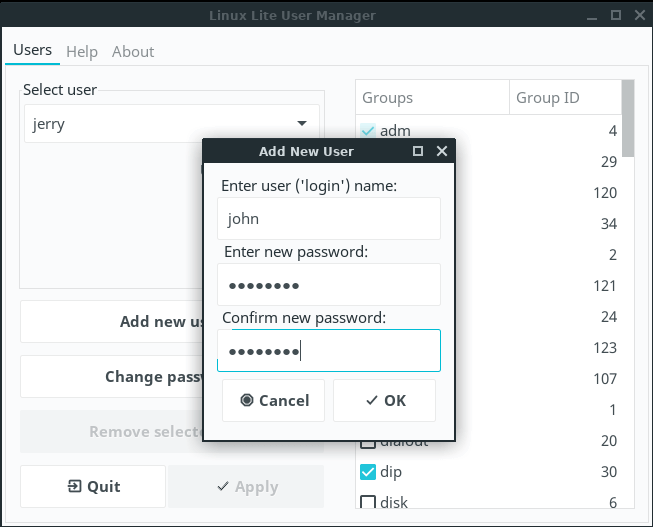Image resolution: width=653 pixels, height=527 pixels.
Task: Open the About tab
Action: (133, 52)
